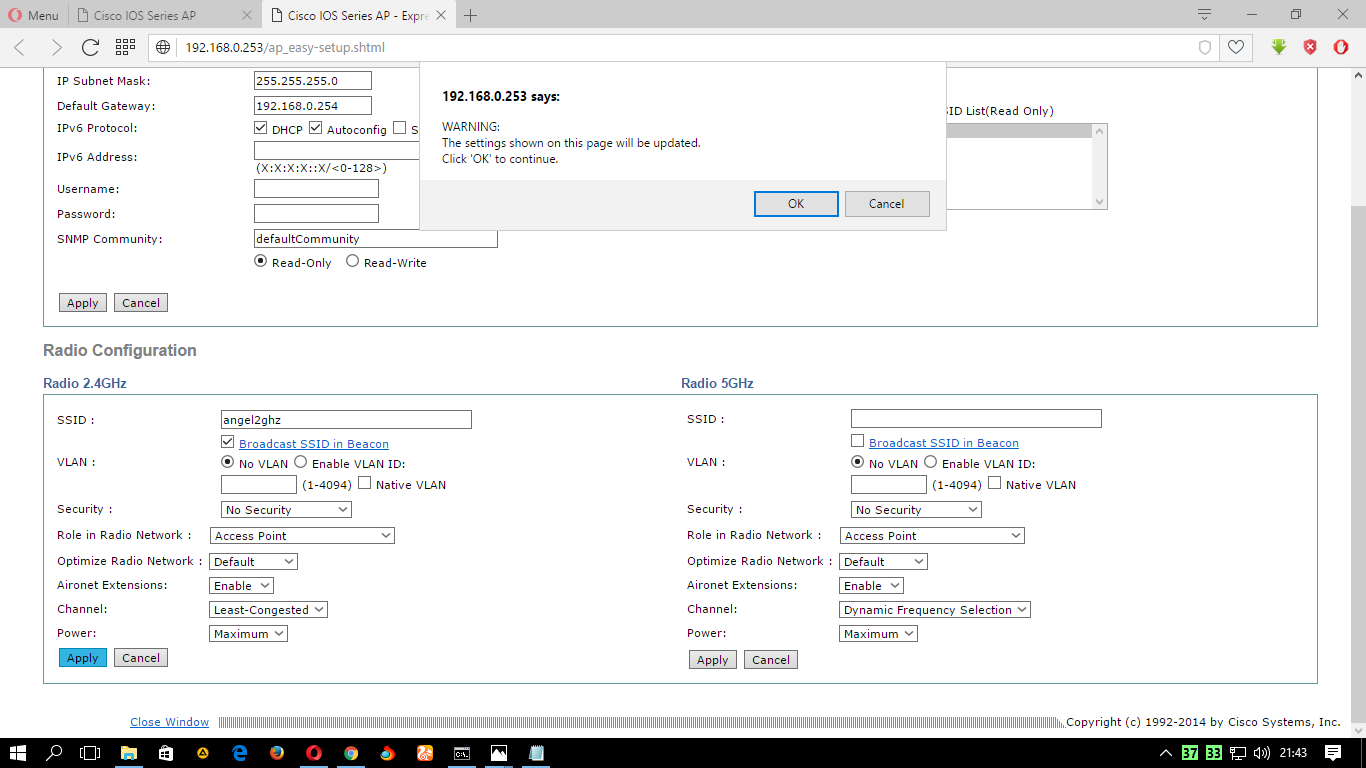Image resolution: width=1366 pixels, height=768 pixels.
Task: Click the Username input field
Action: (316, 189)
